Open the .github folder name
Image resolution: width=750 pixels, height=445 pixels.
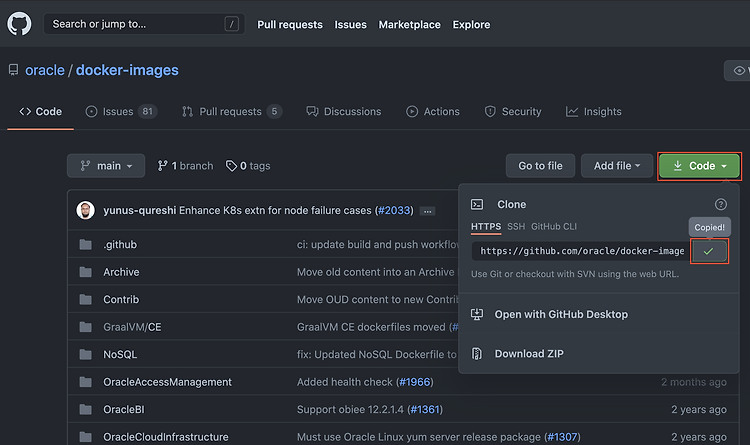(x=120, y=245)
